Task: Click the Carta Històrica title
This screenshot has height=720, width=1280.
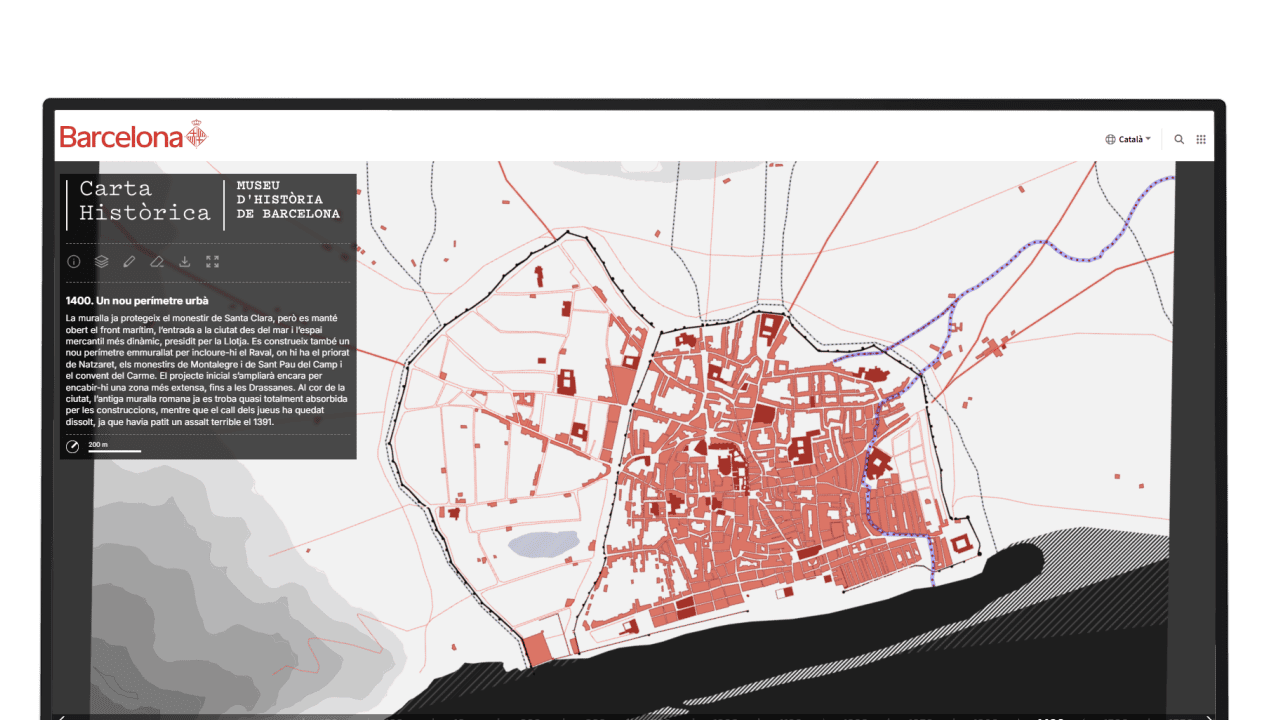Action: (144, 201)
